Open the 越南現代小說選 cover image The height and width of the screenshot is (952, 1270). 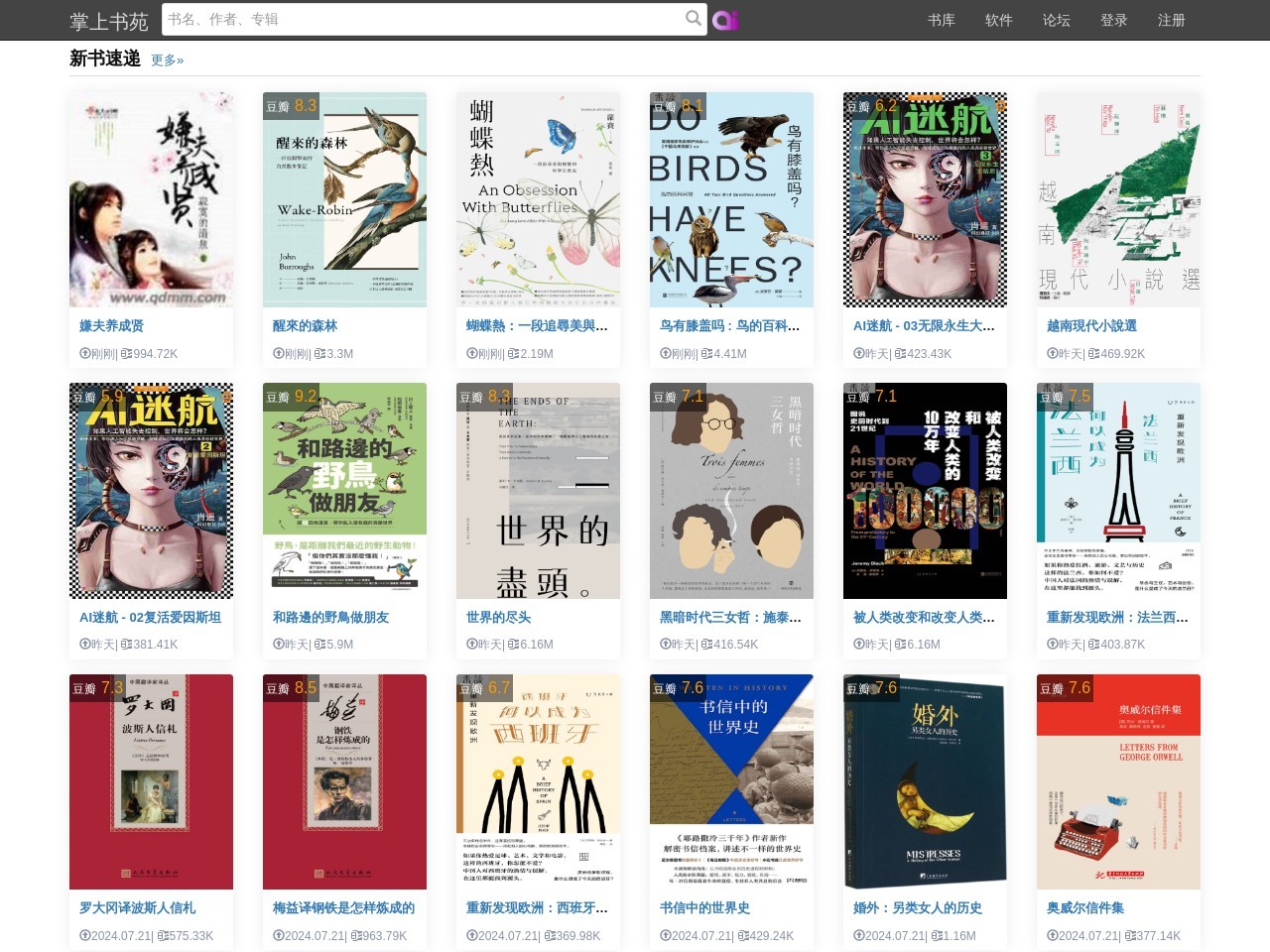click(1118, 199)
